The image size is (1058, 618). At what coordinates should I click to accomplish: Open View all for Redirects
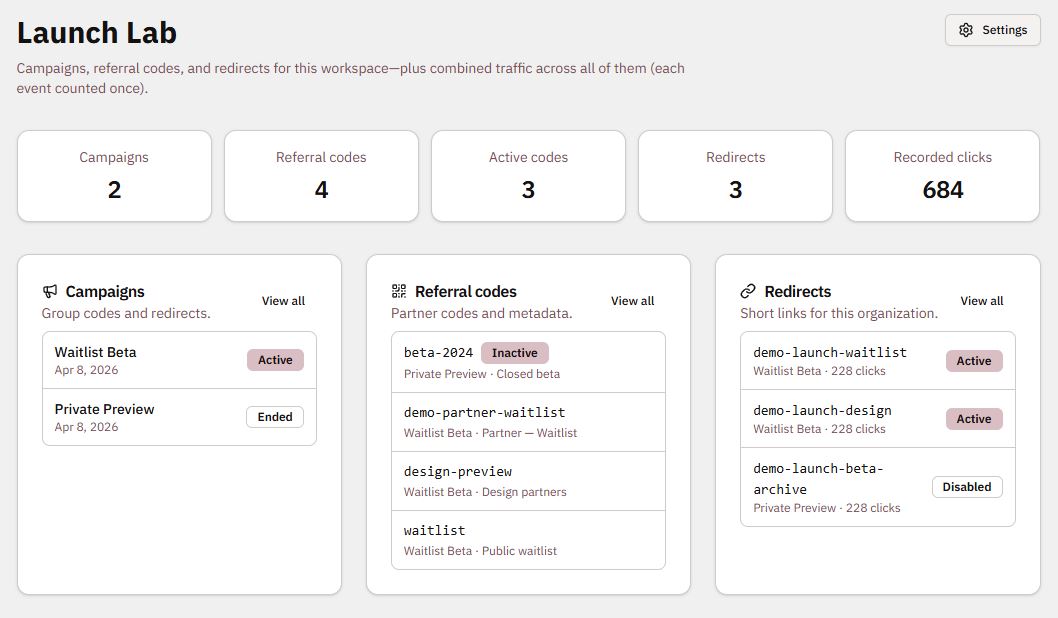click(981, 301)
